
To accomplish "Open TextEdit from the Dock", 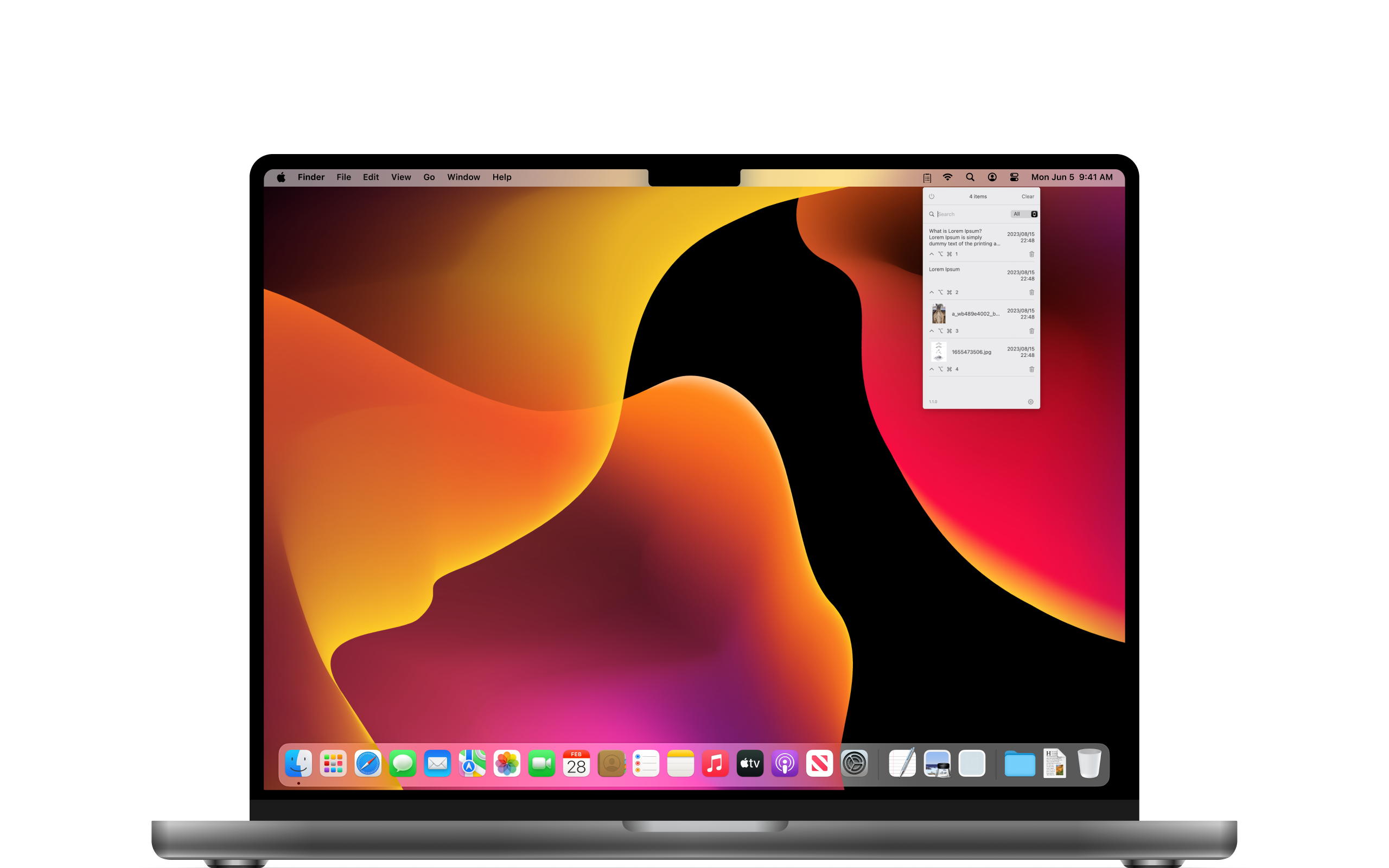I will click(x=902, y=763).
